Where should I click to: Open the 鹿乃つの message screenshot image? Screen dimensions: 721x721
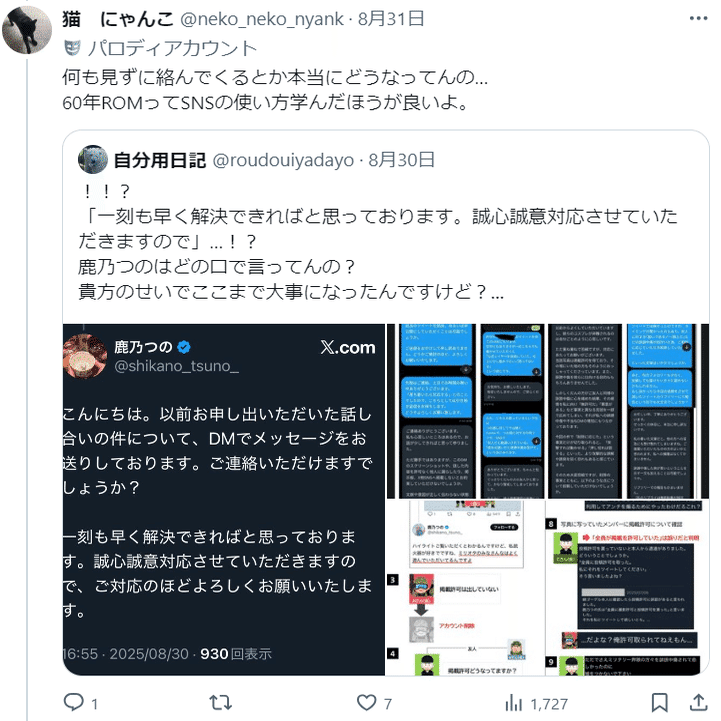(x=223, y=499)
